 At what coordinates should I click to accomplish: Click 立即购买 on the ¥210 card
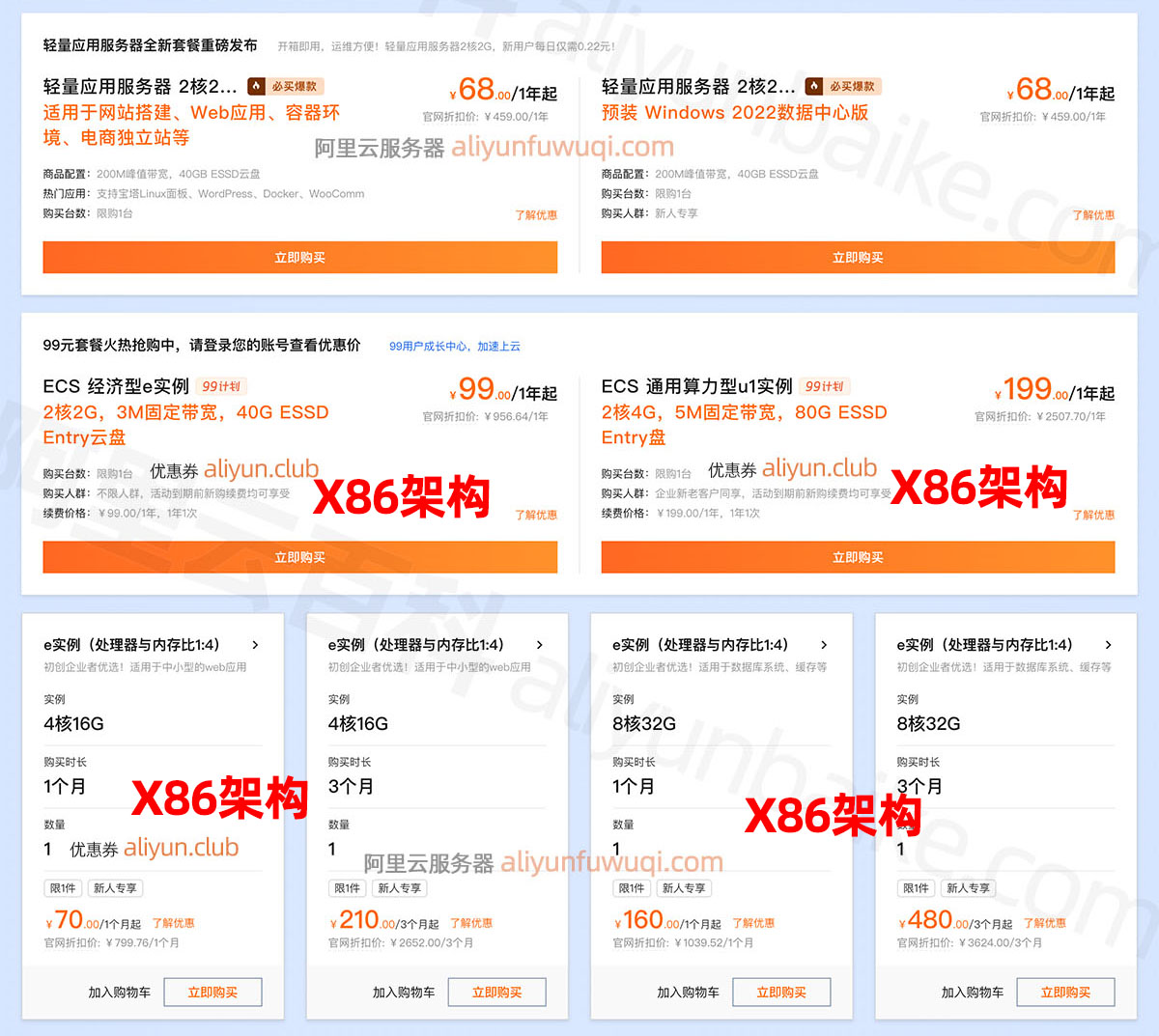(496, 992)
